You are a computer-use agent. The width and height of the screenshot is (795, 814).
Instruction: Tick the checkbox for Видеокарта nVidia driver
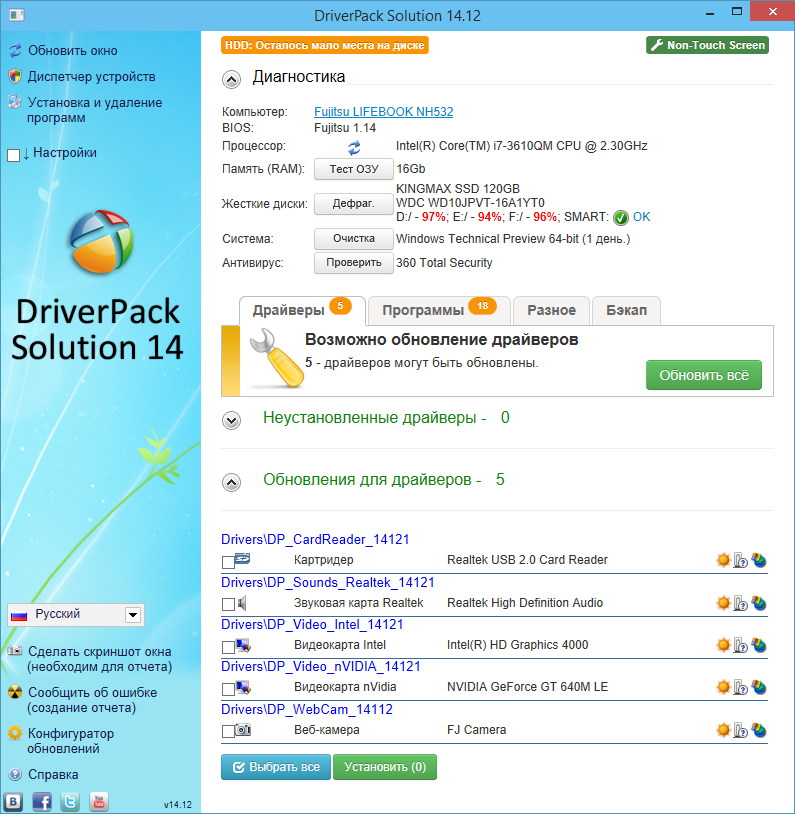pos(228,689)
